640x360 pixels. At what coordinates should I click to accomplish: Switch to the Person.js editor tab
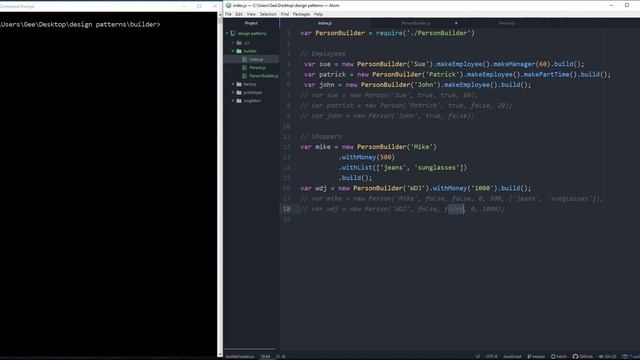[x=507, y=23]
